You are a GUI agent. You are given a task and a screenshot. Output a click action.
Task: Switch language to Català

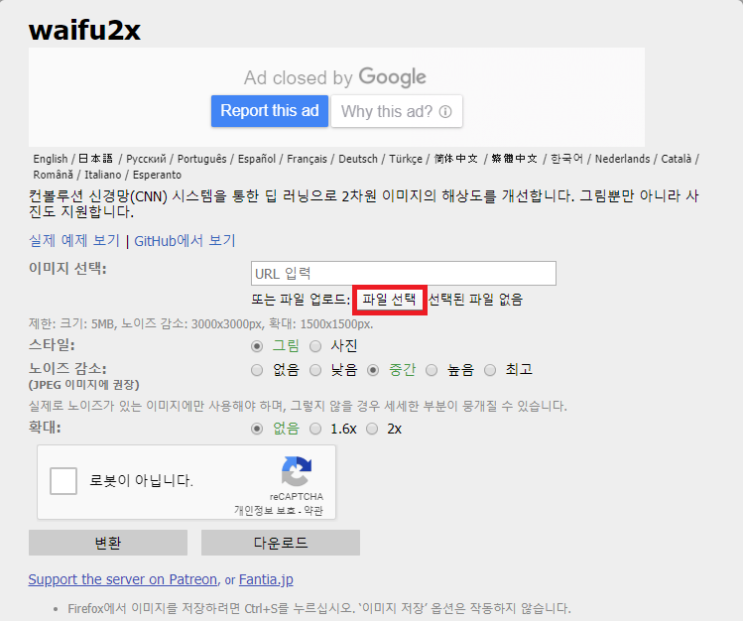coord(676,159)
